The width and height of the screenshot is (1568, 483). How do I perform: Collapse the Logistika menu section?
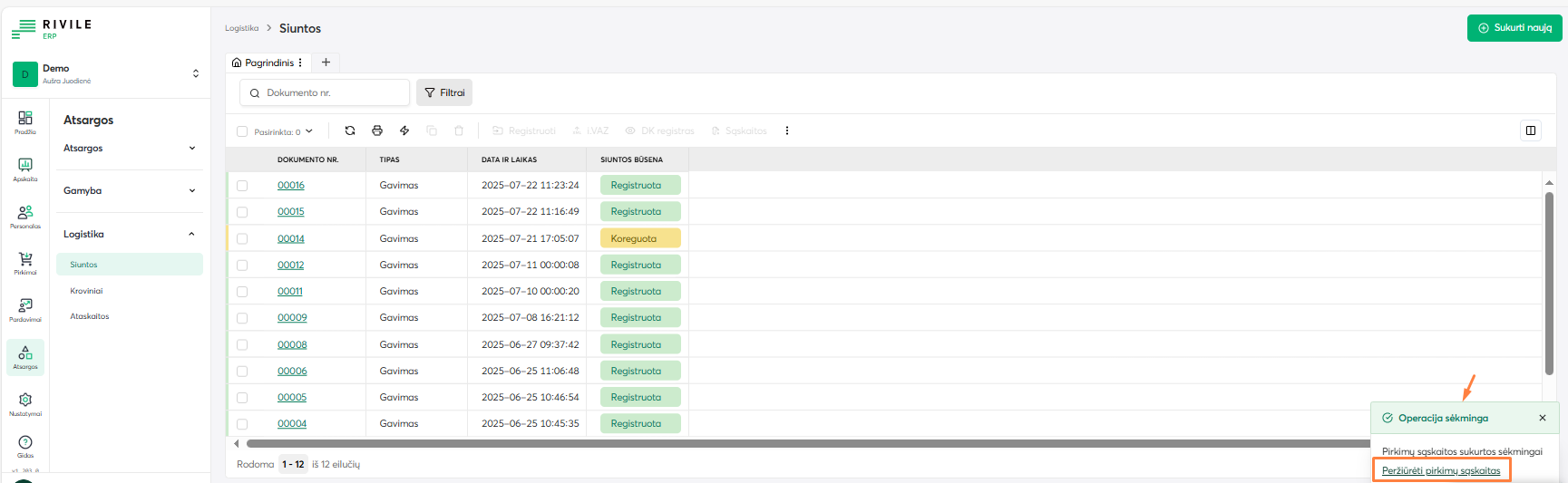point(129,234)
